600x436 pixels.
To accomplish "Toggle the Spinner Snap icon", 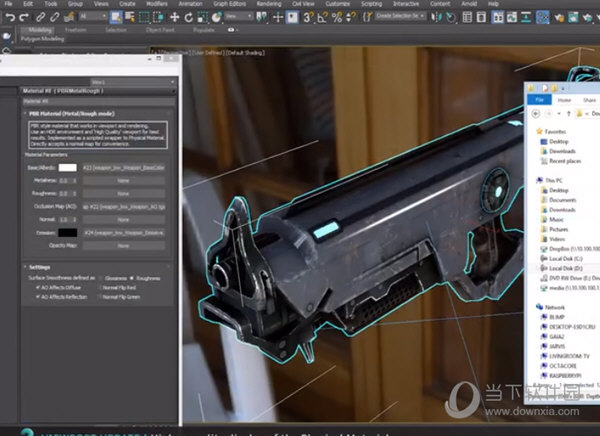I will tap(351, 17).
